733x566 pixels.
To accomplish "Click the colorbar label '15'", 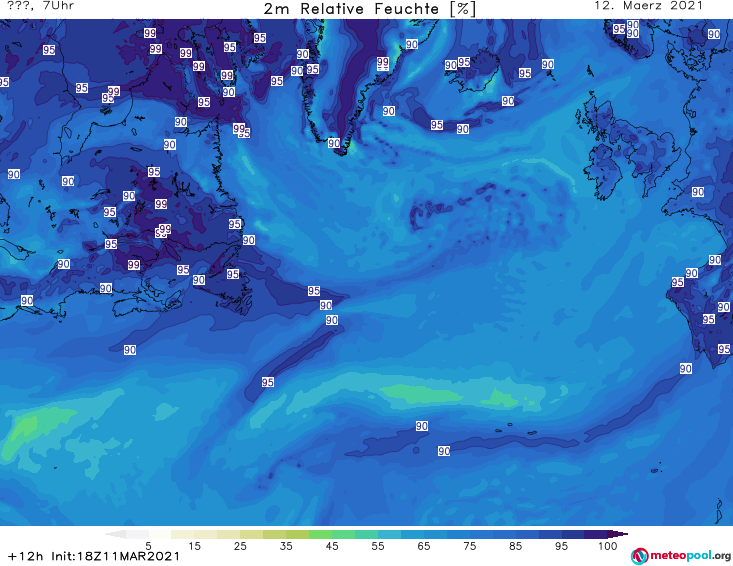I will pyautogui.click(x=194, y=545).
